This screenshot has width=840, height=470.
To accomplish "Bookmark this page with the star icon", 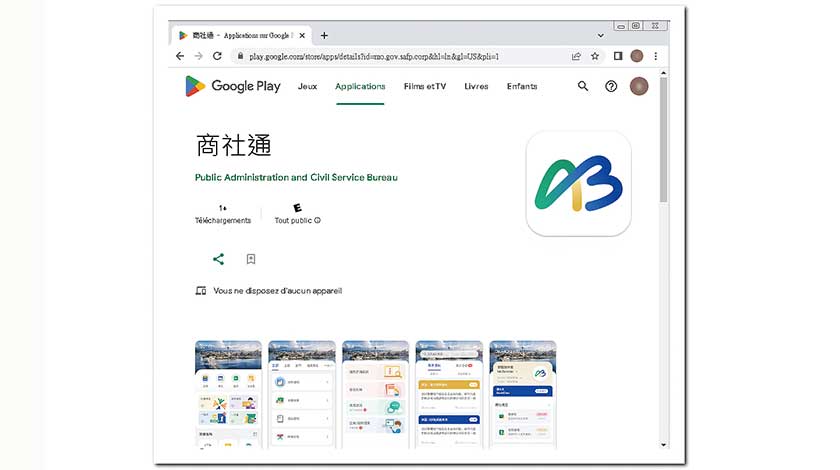I will click(595, 56).
